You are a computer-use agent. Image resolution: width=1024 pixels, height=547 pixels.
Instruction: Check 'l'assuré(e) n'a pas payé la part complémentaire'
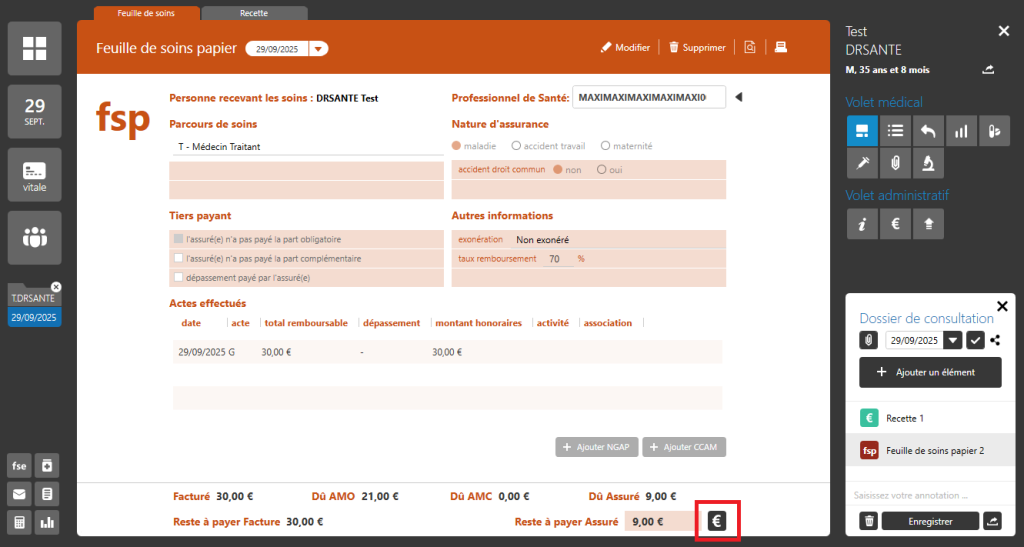click(x=179, y=258)
